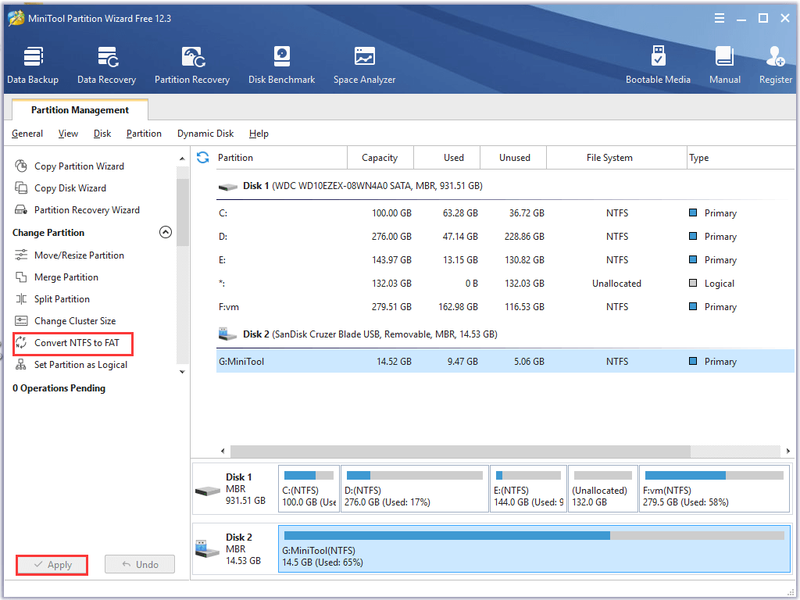Click Disk 2 USB drive icon in list
This screenshot has height=600, width=800.
click(228, 335)
